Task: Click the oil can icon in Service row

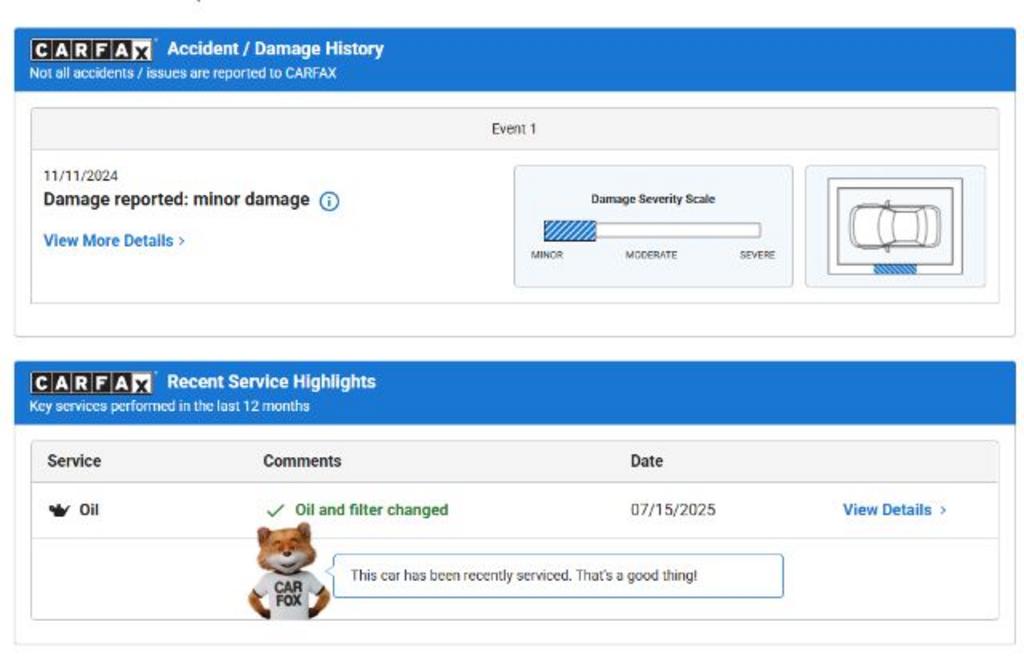Action: [x=59, y=510]
